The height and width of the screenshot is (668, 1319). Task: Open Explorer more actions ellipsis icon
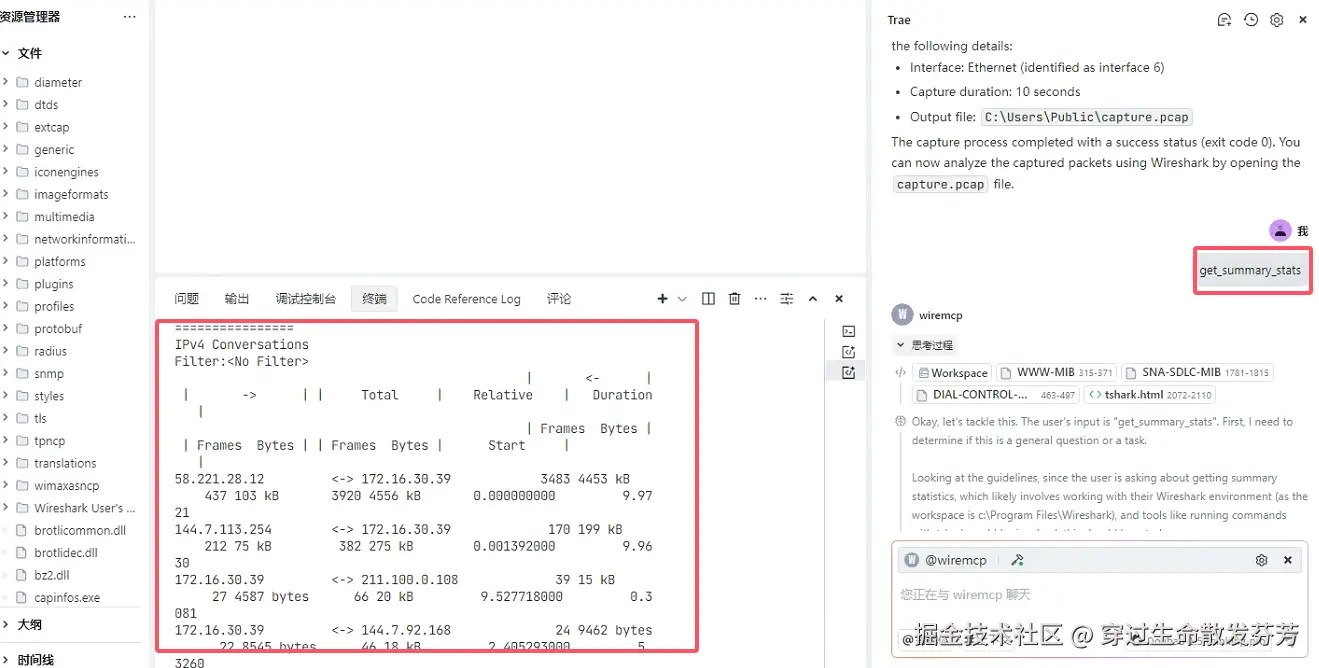128,16
